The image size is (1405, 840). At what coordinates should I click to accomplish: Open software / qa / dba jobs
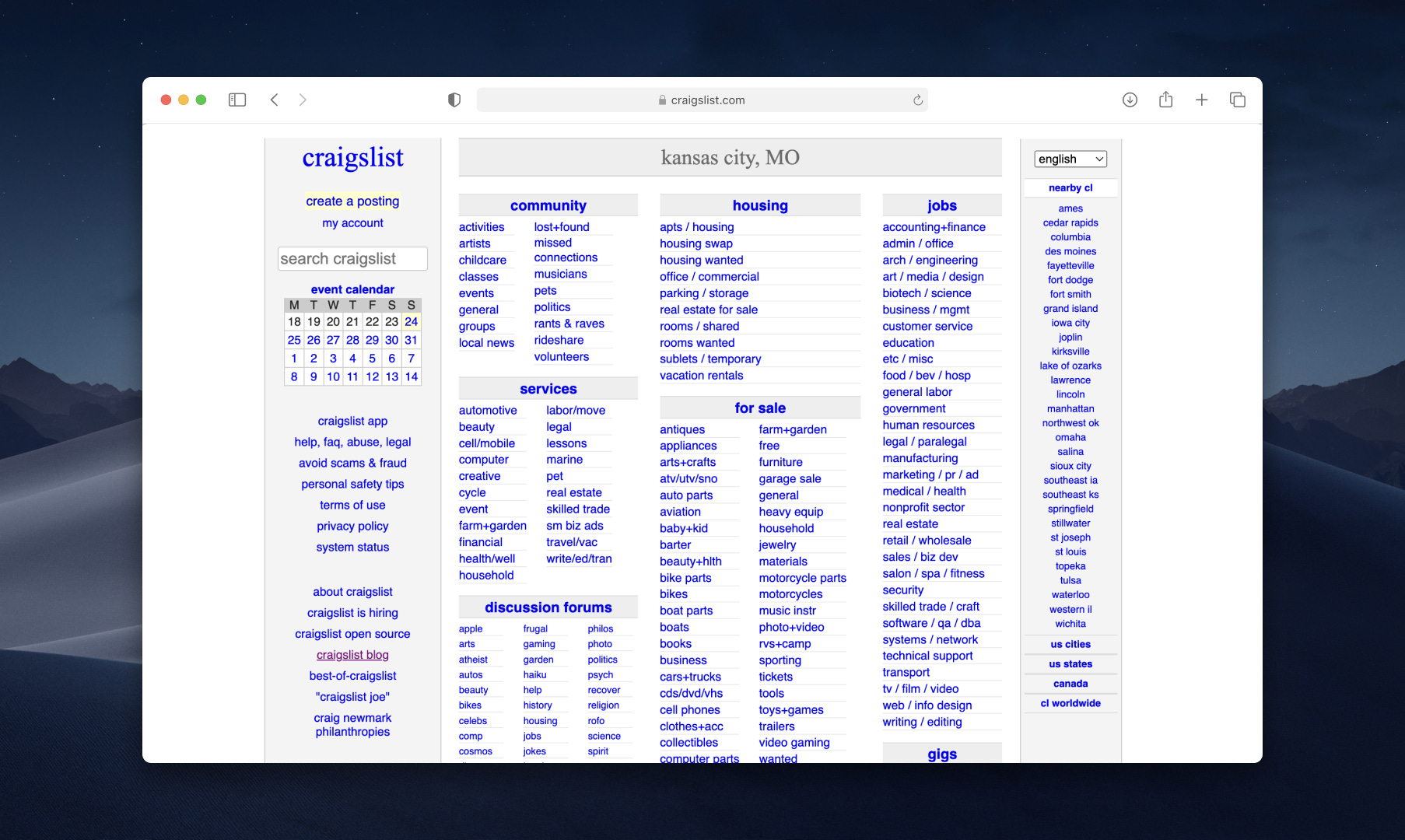click(931, 623)
